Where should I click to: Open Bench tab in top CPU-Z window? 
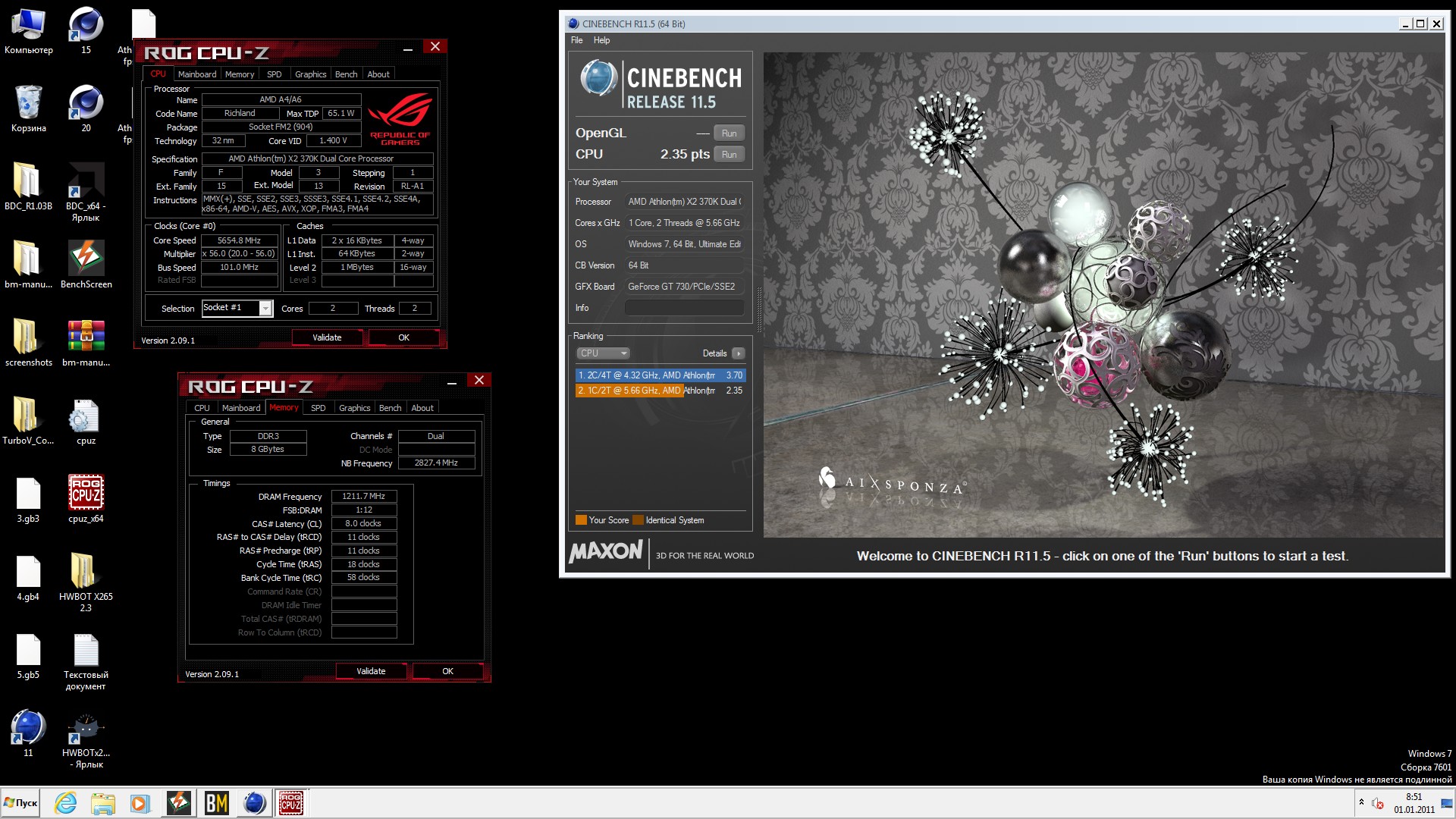pos(346,74)
